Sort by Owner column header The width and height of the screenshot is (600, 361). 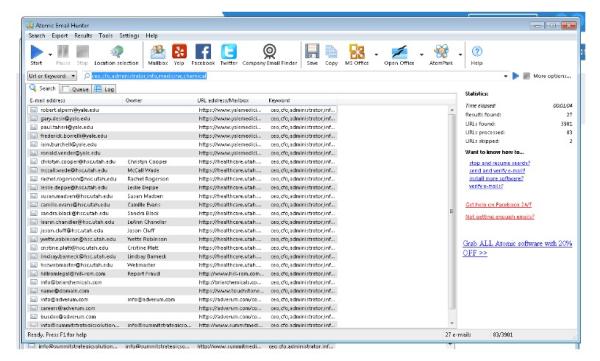160,100
